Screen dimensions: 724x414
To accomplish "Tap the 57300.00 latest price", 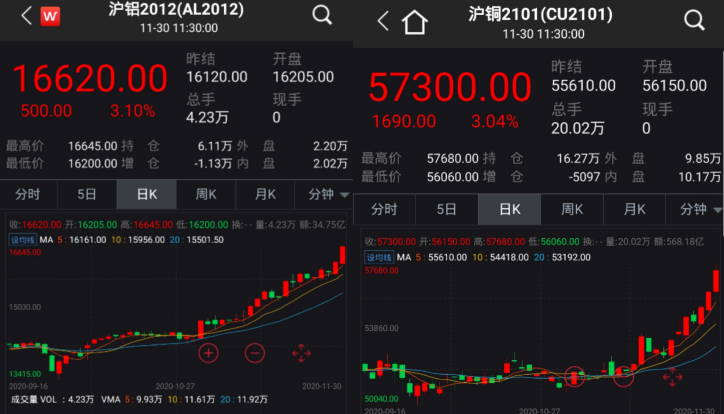I will (x=450, y=87).
